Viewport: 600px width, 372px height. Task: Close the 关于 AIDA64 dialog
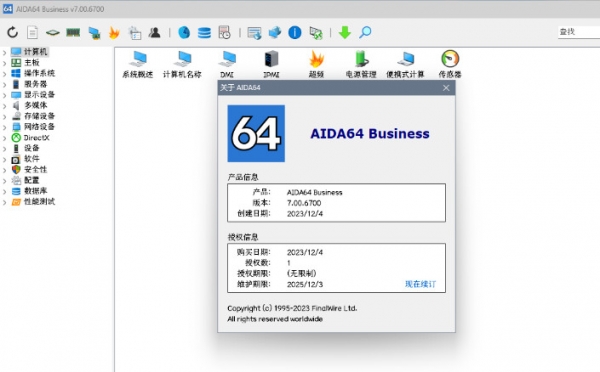446,88
